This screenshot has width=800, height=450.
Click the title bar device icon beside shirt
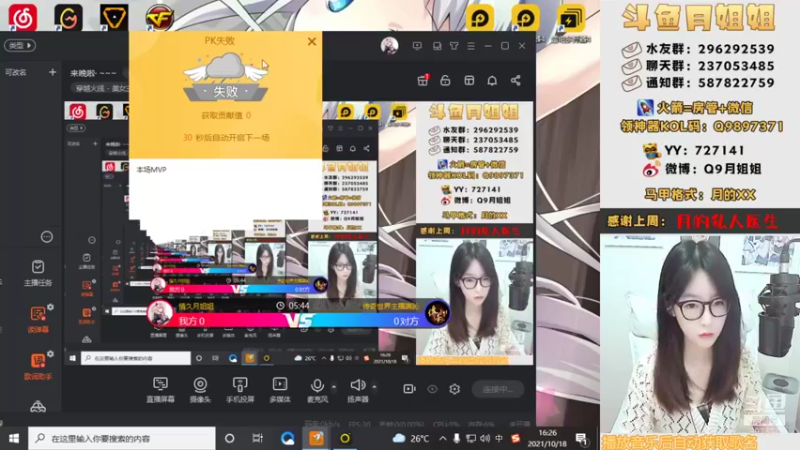pyautogui.click(x=437, y=46)
